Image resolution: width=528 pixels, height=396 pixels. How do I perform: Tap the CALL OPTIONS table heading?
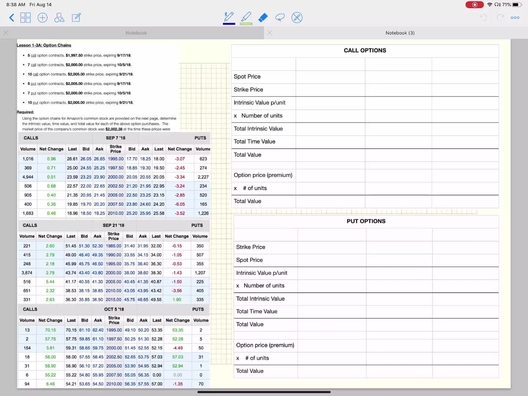[365, 51]
